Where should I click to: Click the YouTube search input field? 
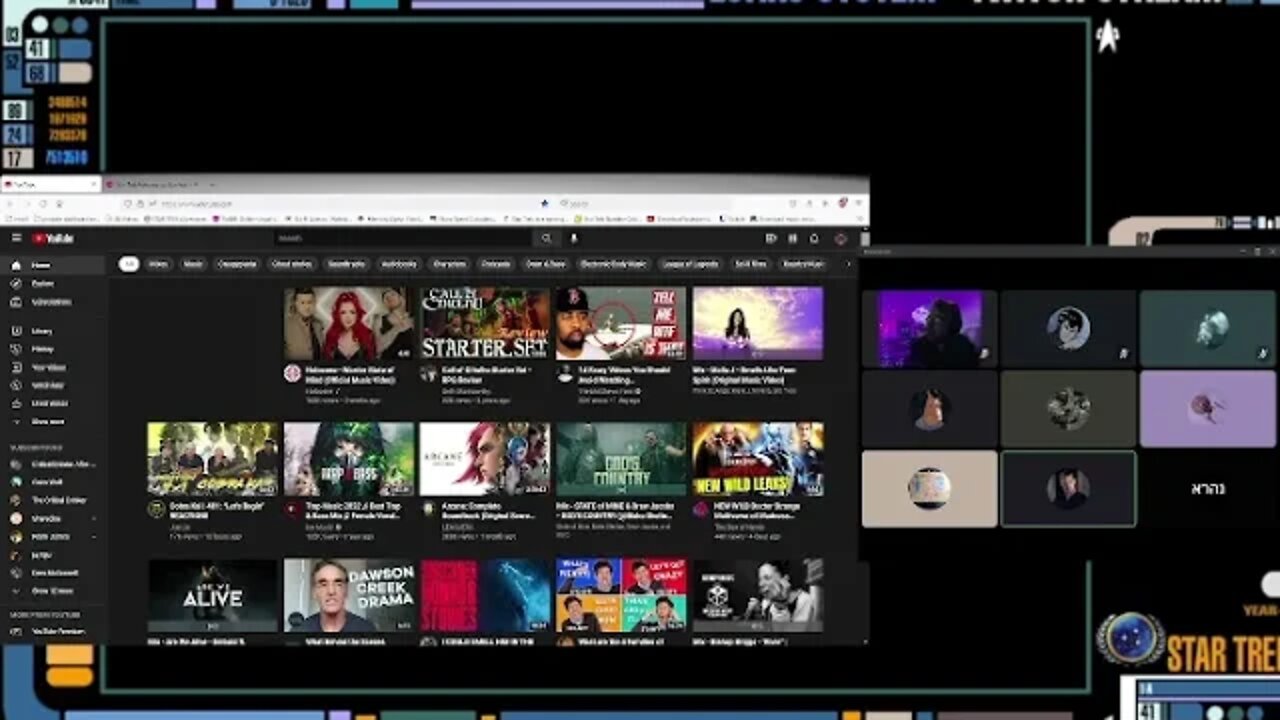(404, 238)
